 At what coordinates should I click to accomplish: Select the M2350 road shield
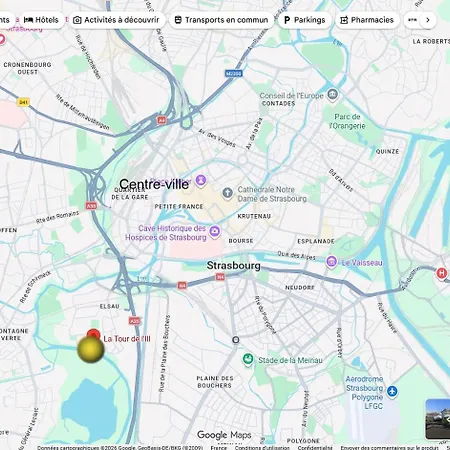233,73
